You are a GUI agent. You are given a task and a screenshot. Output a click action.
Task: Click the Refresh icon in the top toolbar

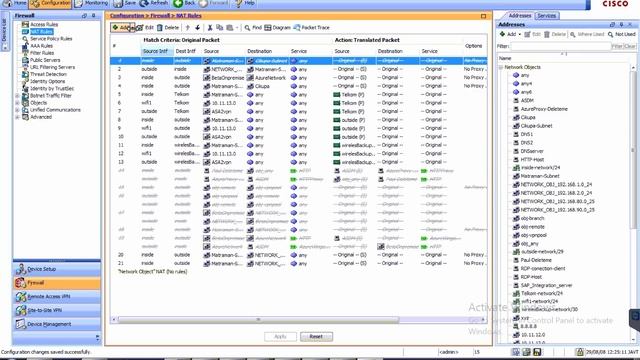tap(144, 3)
